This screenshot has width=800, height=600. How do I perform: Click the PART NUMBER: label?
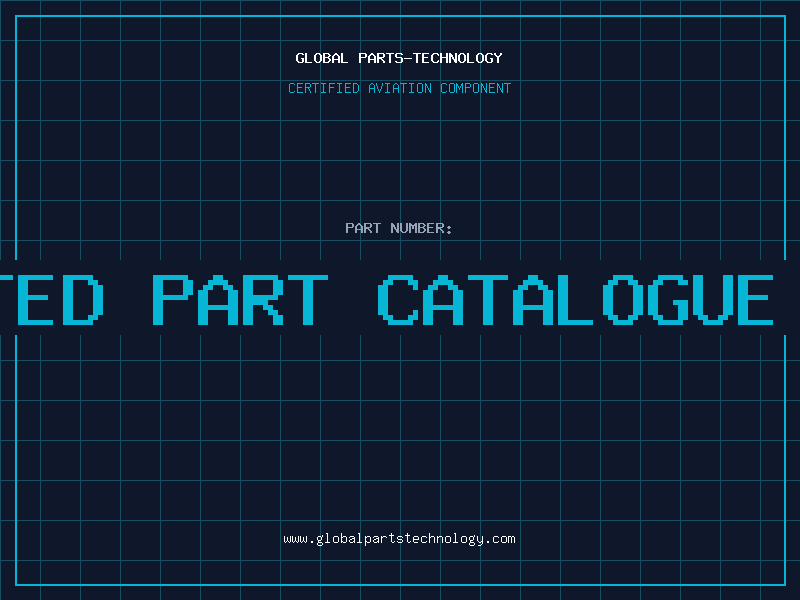(x=398, y=228)
